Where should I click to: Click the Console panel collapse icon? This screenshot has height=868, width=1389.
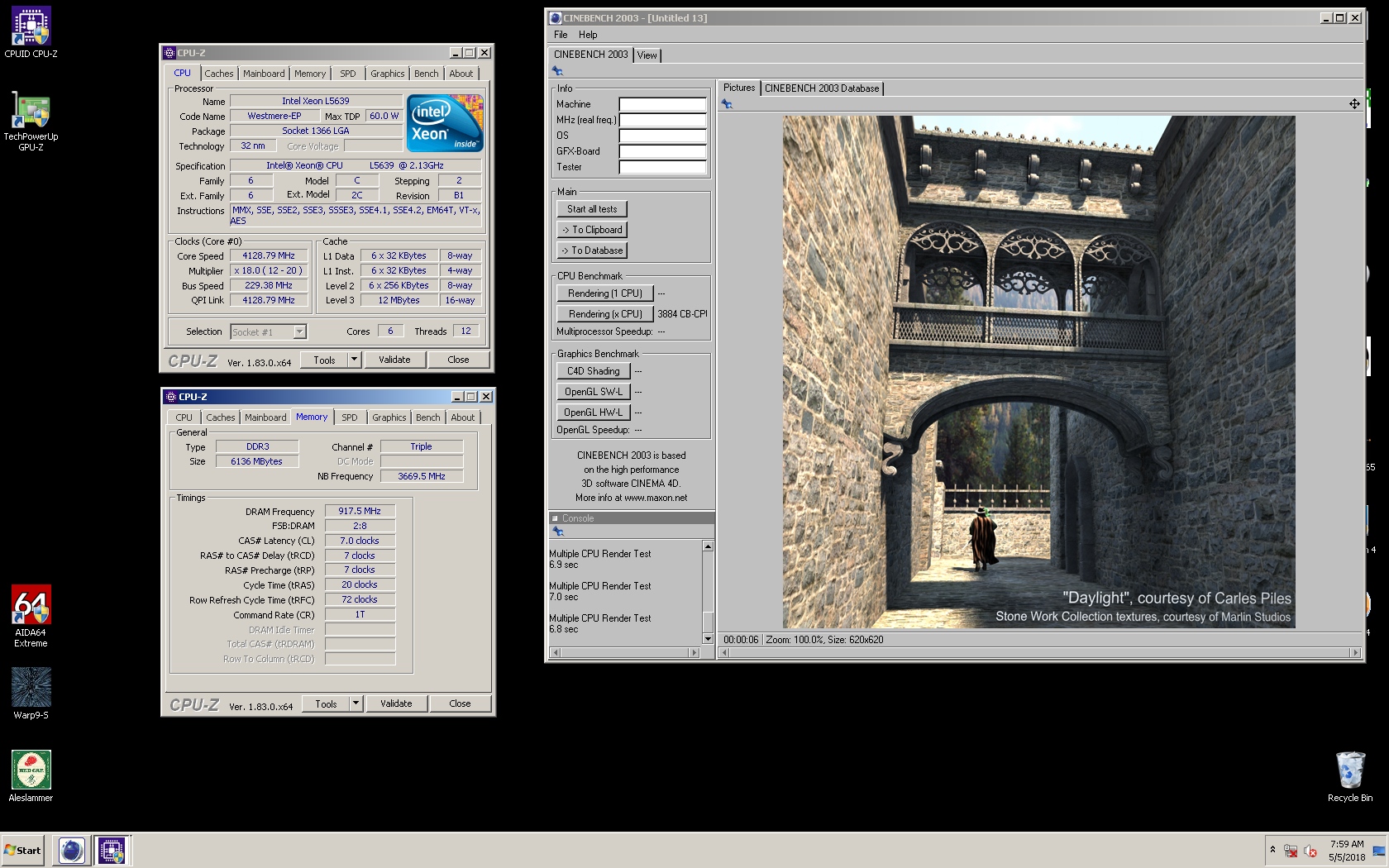click(555, 518)
